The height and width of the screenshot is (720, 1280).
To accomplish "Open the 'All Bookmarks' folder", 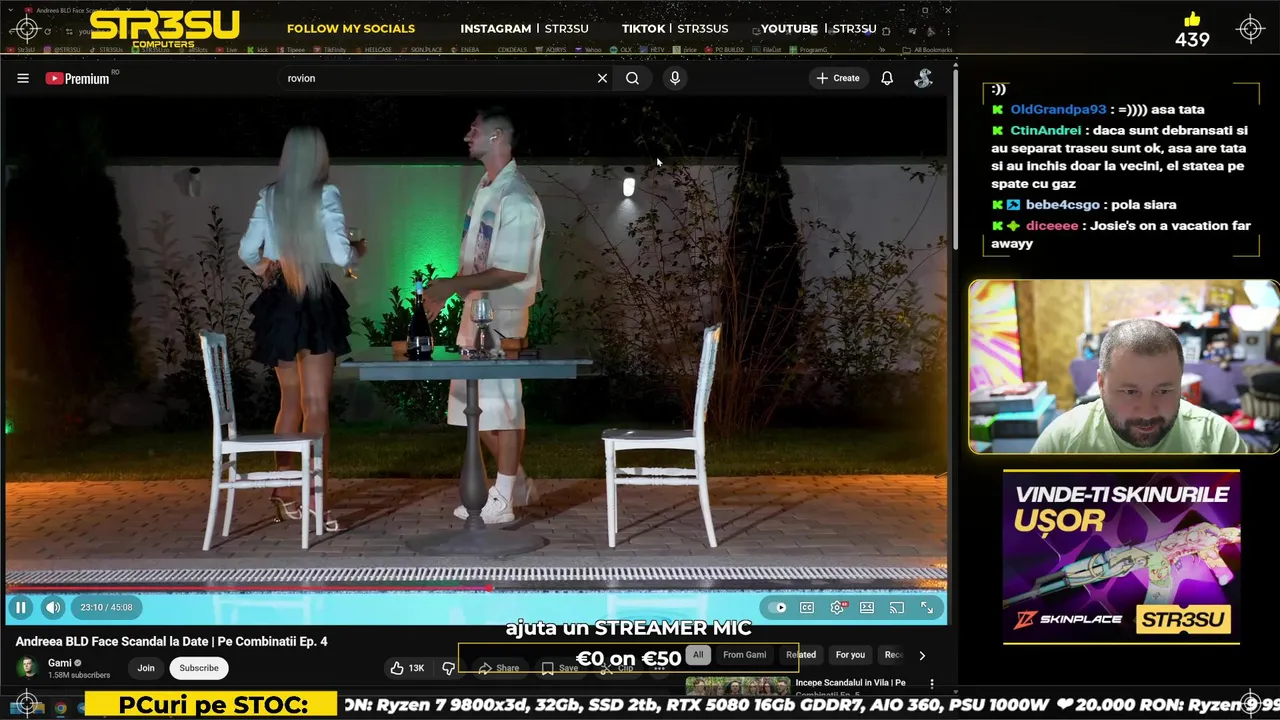I will click(927, 50).
